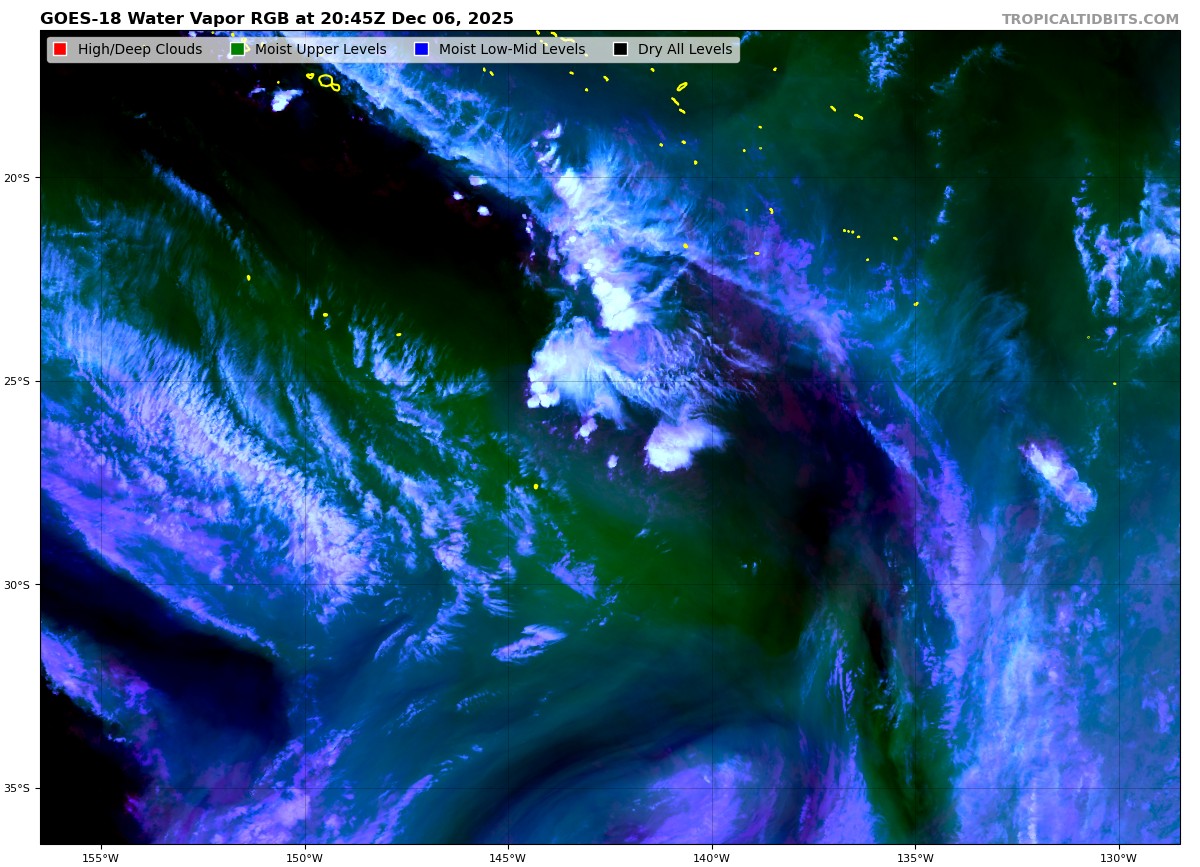
Task: Click the 25°S latitude axis label
Action: tap(17, 381)
